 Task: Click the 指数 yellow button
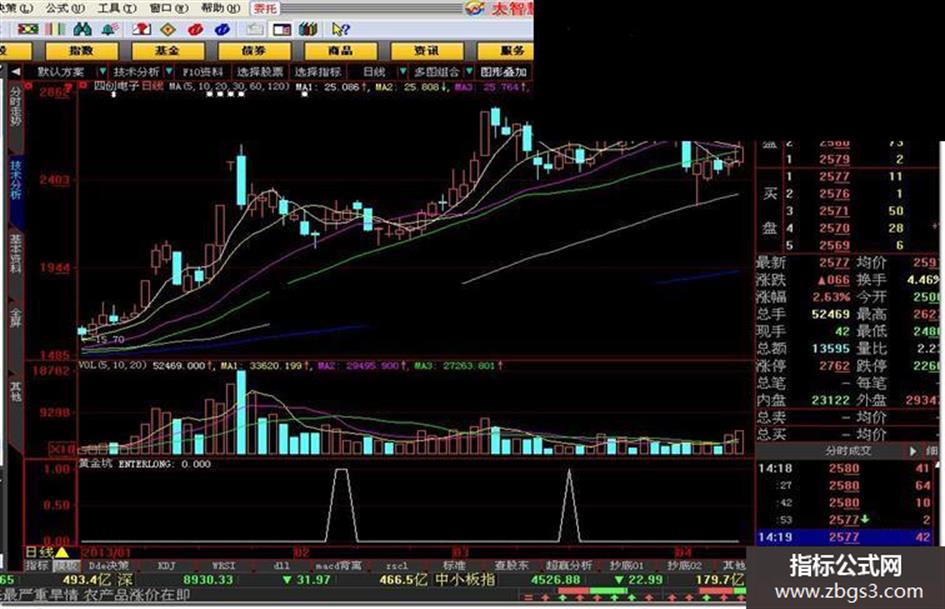[82, 51]
